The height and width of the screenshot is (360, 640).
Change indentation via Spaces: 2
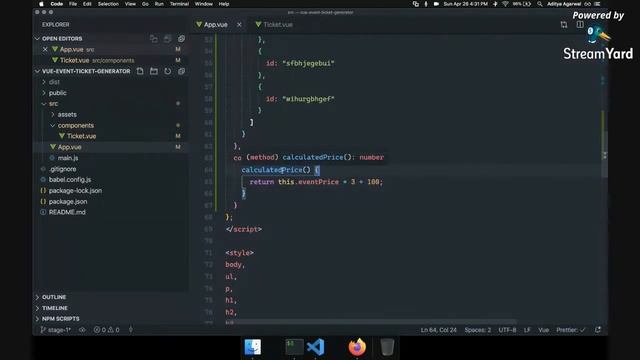coord(478,330)
